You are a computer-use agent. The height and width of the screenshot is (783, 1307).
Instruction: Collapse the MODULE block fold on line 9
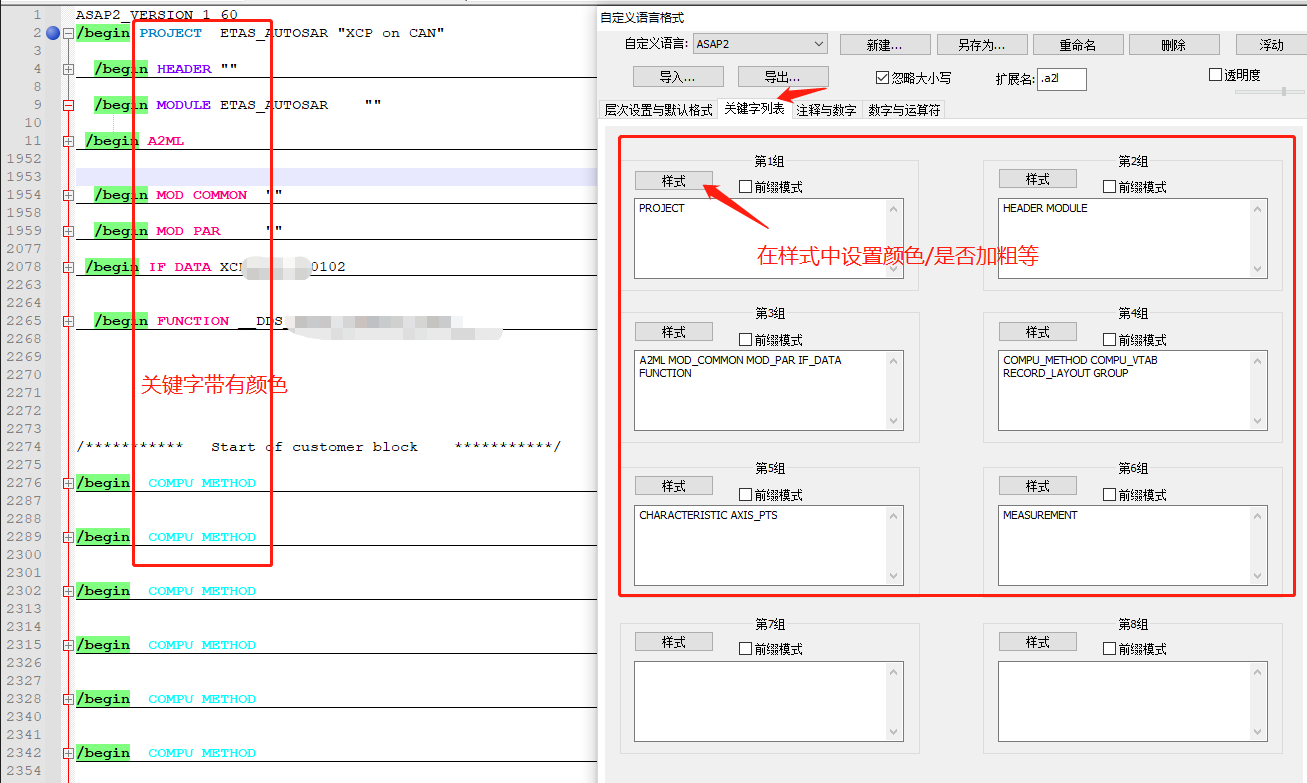tap(68, 105)
